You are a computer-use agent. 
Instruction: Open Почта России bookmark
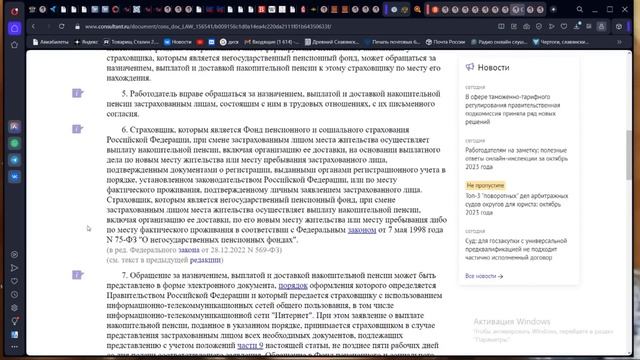click(x=445, y=42)
